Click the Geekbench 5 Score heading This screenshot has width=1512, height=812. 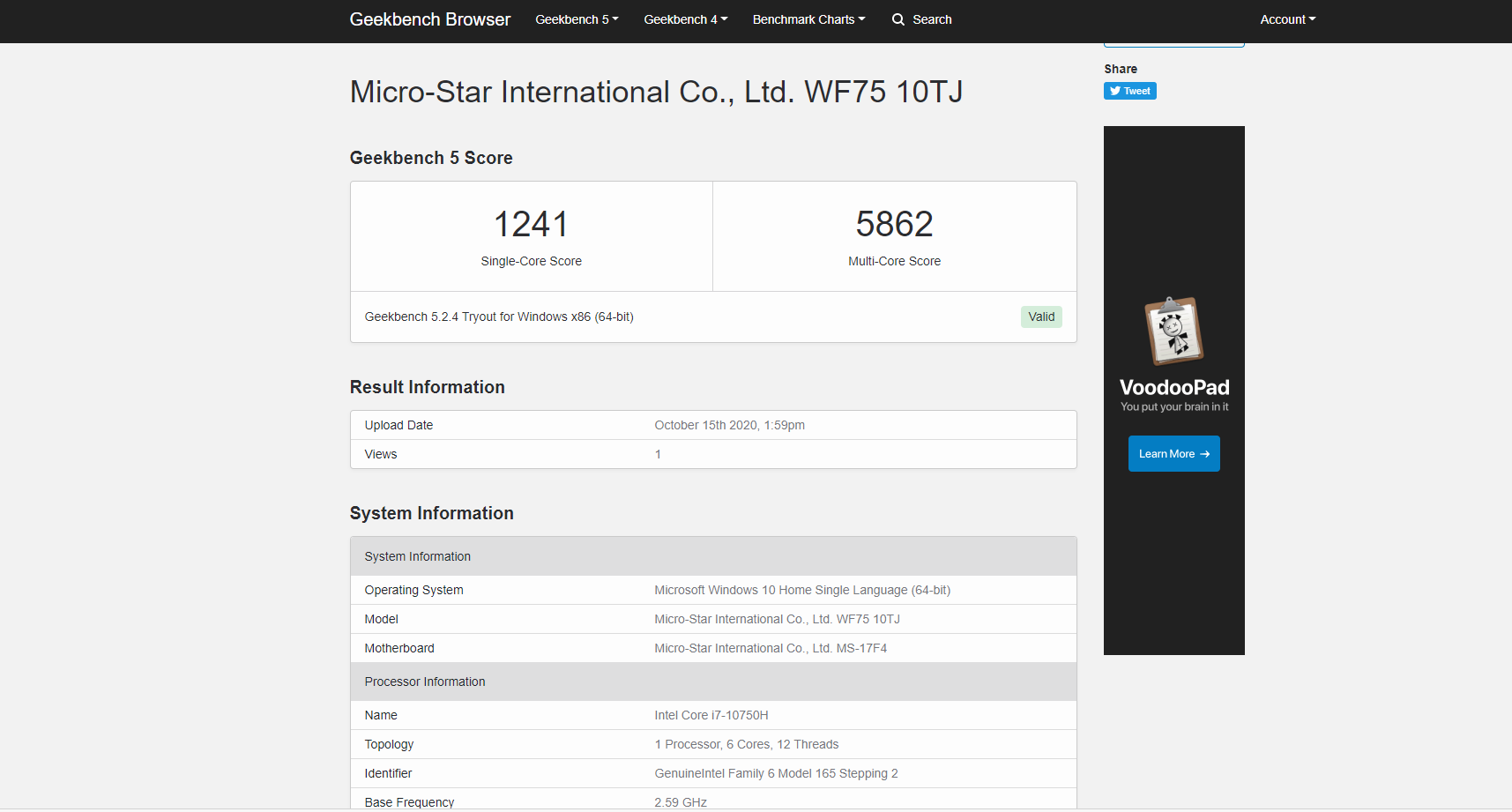(431, 158)
